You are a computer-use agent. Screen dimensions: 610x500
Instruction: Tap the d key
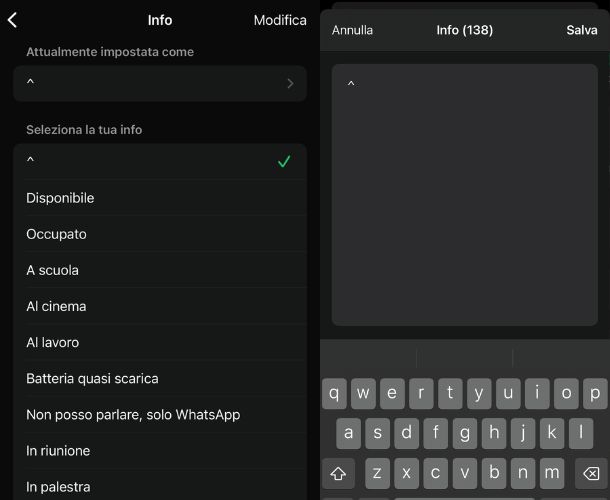click(407, 433)
